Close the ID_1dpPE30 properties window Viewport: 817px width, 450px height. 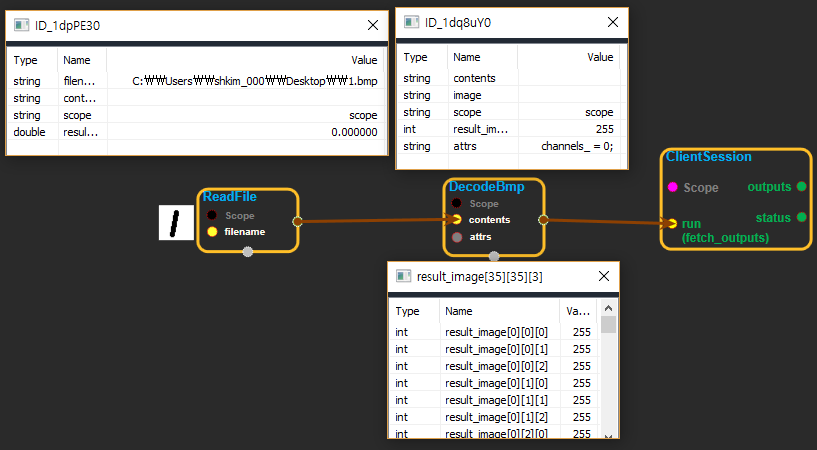pyautogui.click(x=372, y=25)
